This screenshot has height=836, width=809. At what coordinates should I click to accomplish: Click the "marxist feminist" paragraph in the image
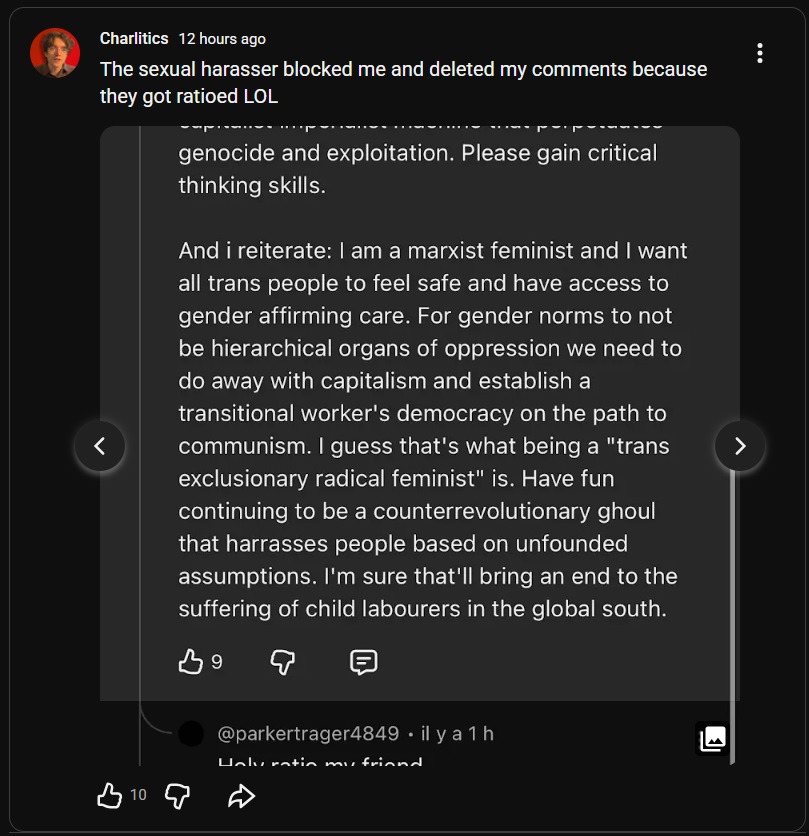[x=432, y=430]
